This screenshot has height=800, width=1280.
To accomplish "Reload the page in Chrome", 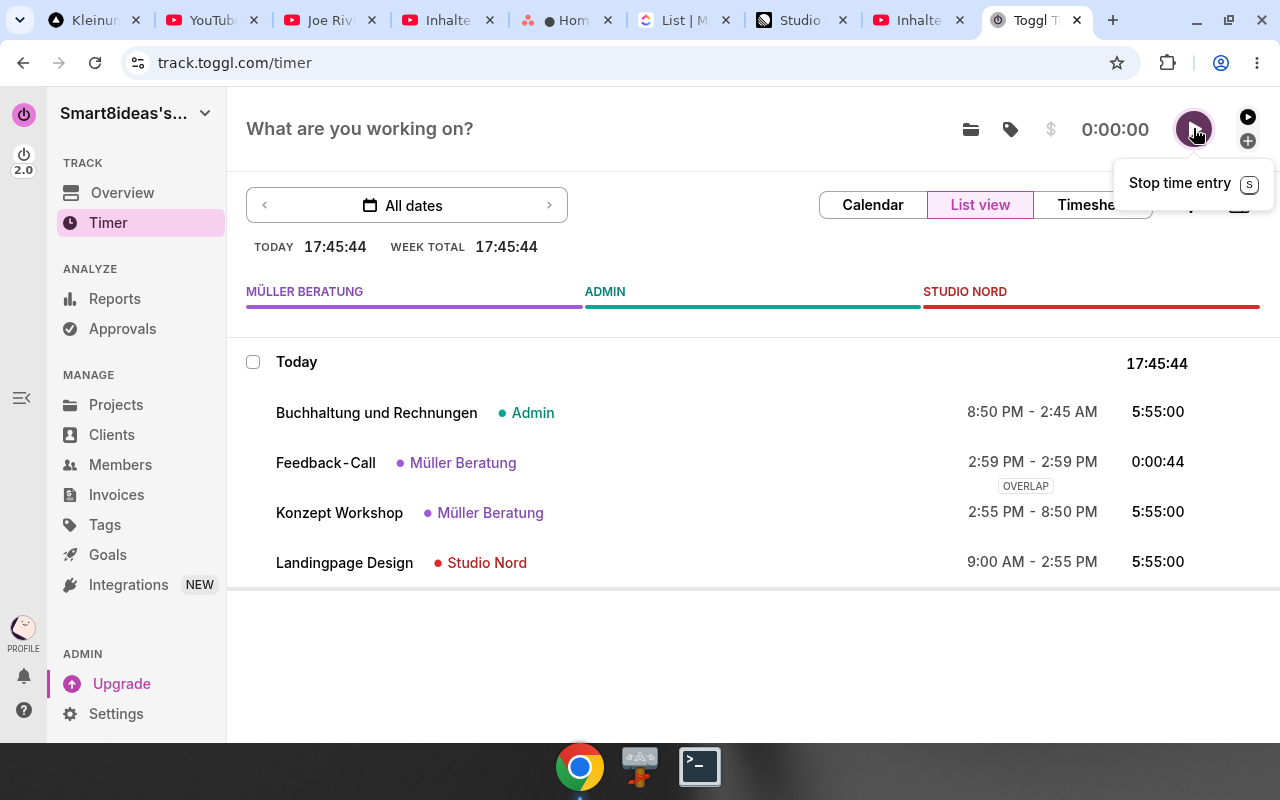I will [x=95, y=63].
